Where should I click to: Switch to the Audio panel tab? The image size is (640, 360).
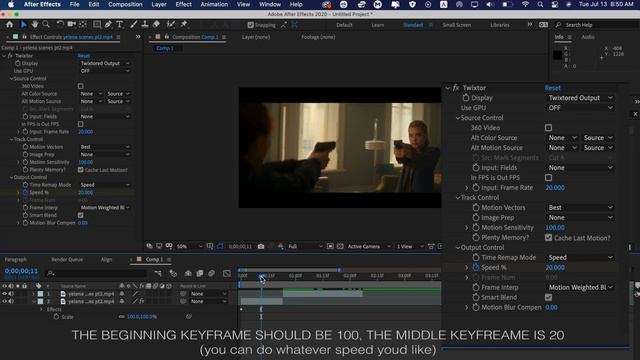[x=588, y=37]
